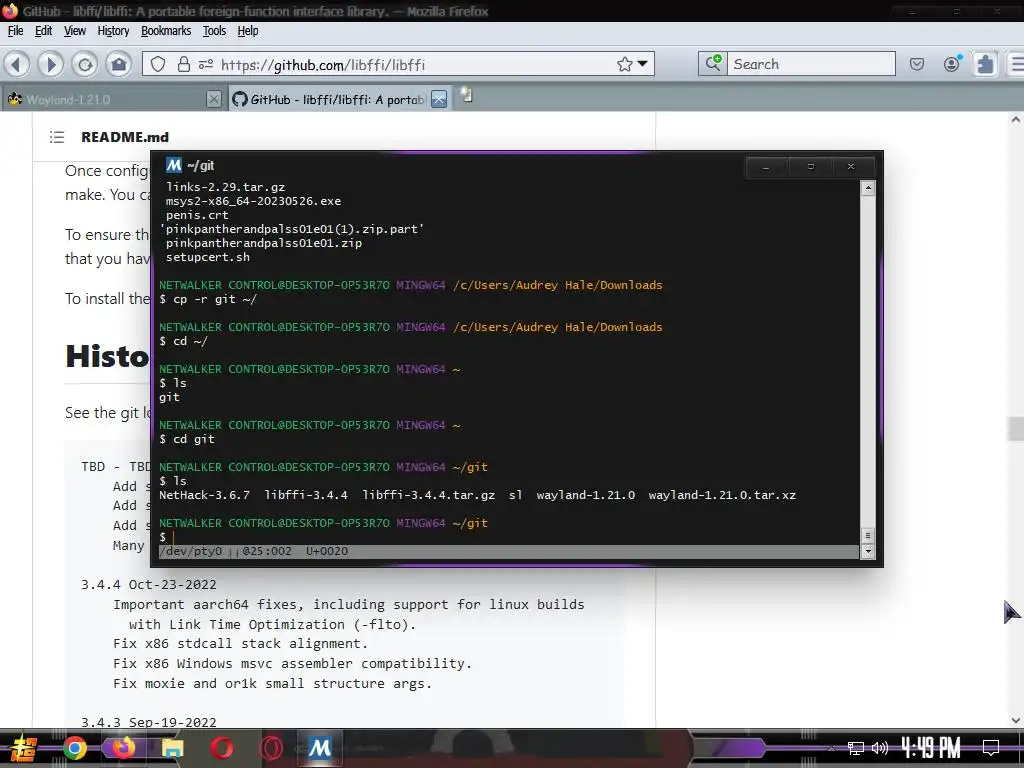Click 'NetHack-3.6.7' in terminal listing

pyautogui.click(x=204, y=495)
